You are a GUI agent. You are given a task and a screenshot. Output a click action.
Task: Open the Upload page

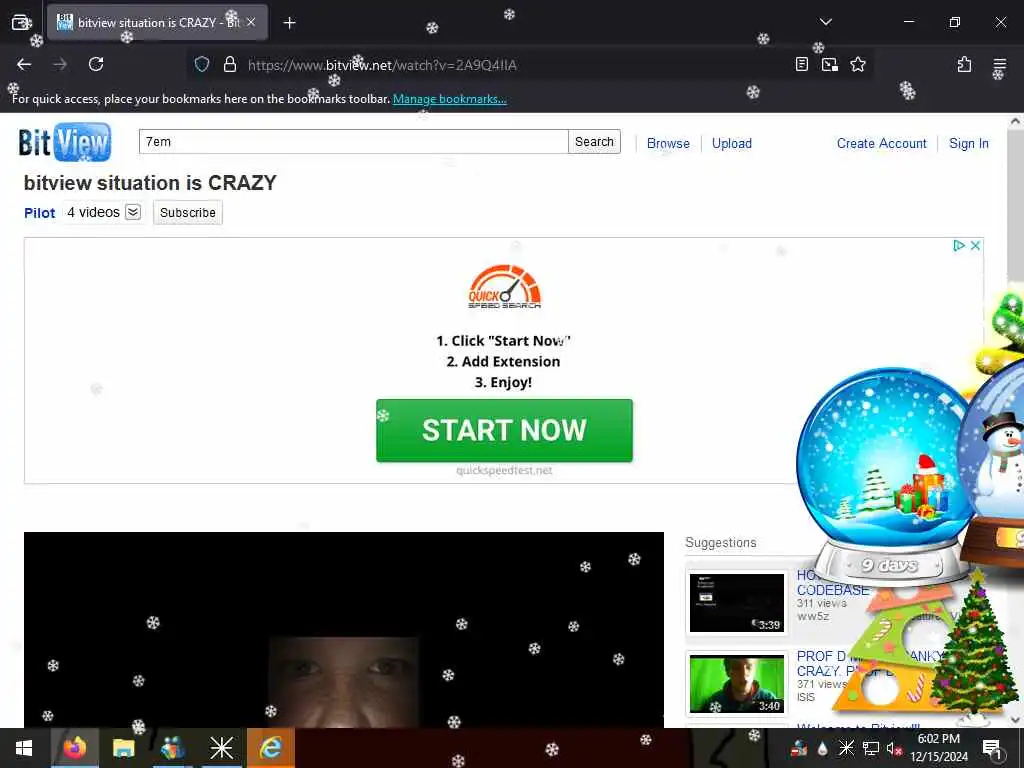point(731,143)
